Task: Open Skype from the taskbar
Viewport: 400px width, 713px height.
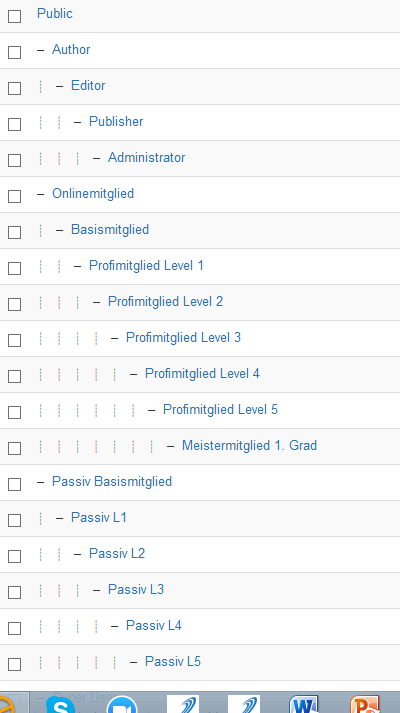Action: pyautogui.click(x=60, y=705)
